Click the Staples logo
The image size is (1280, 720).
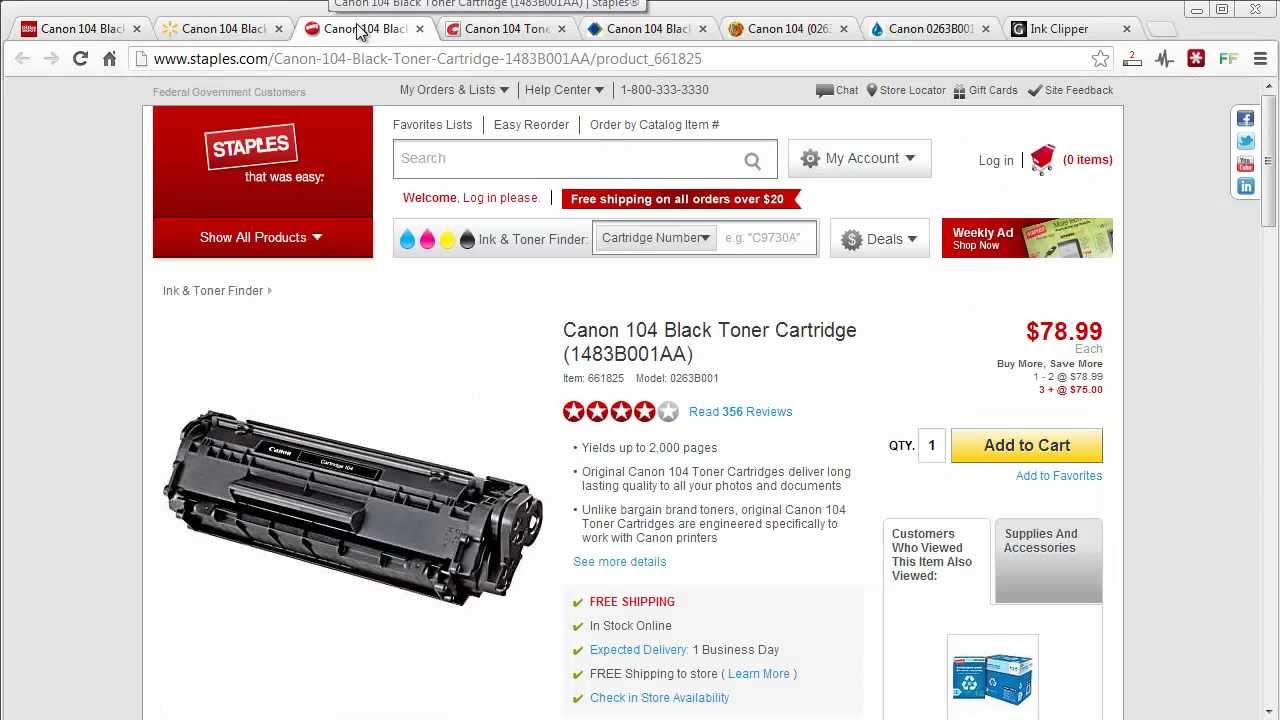(252, 148)
